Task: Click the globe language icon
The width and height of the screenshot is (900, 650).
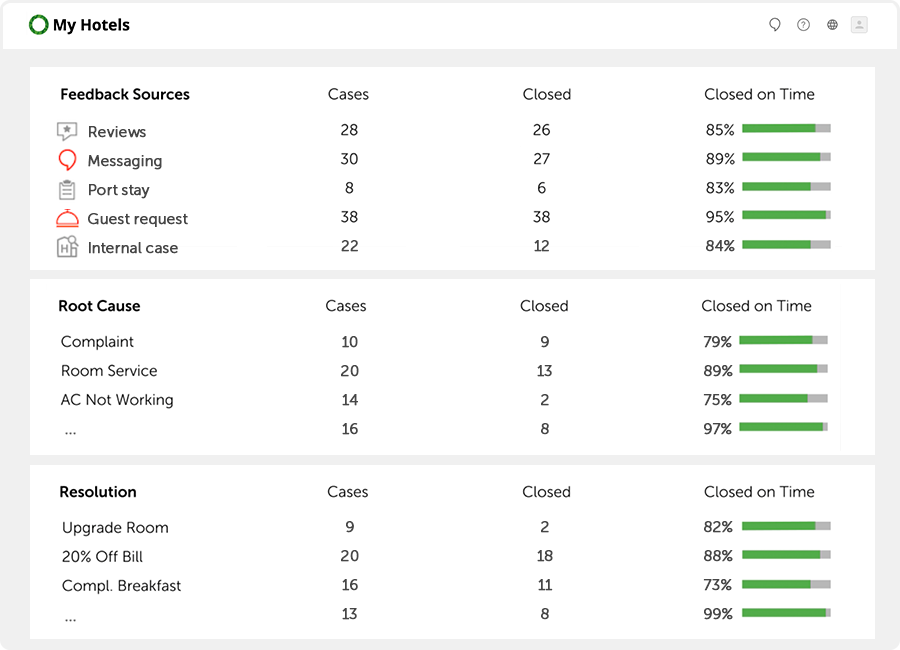Action: 832,25
